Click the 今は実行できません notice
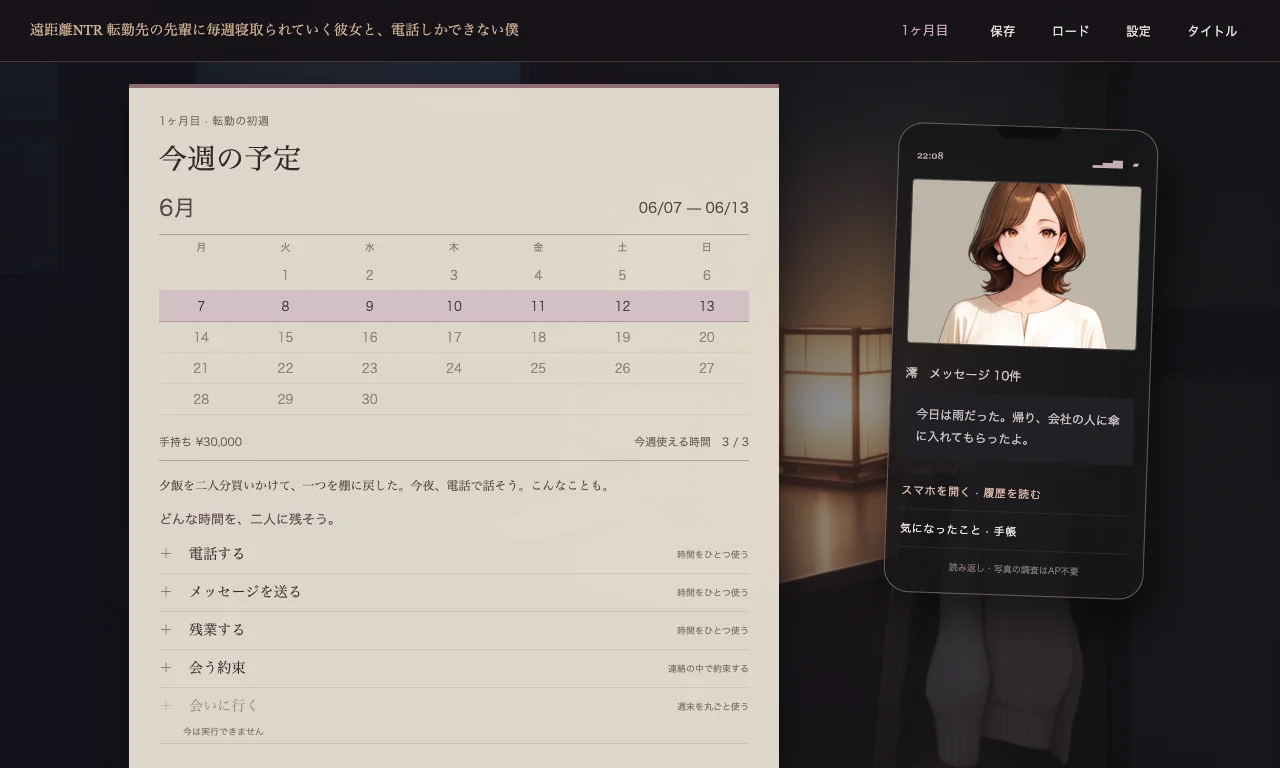The height and width of the screenshot is (768, 1280). [223, 732]
